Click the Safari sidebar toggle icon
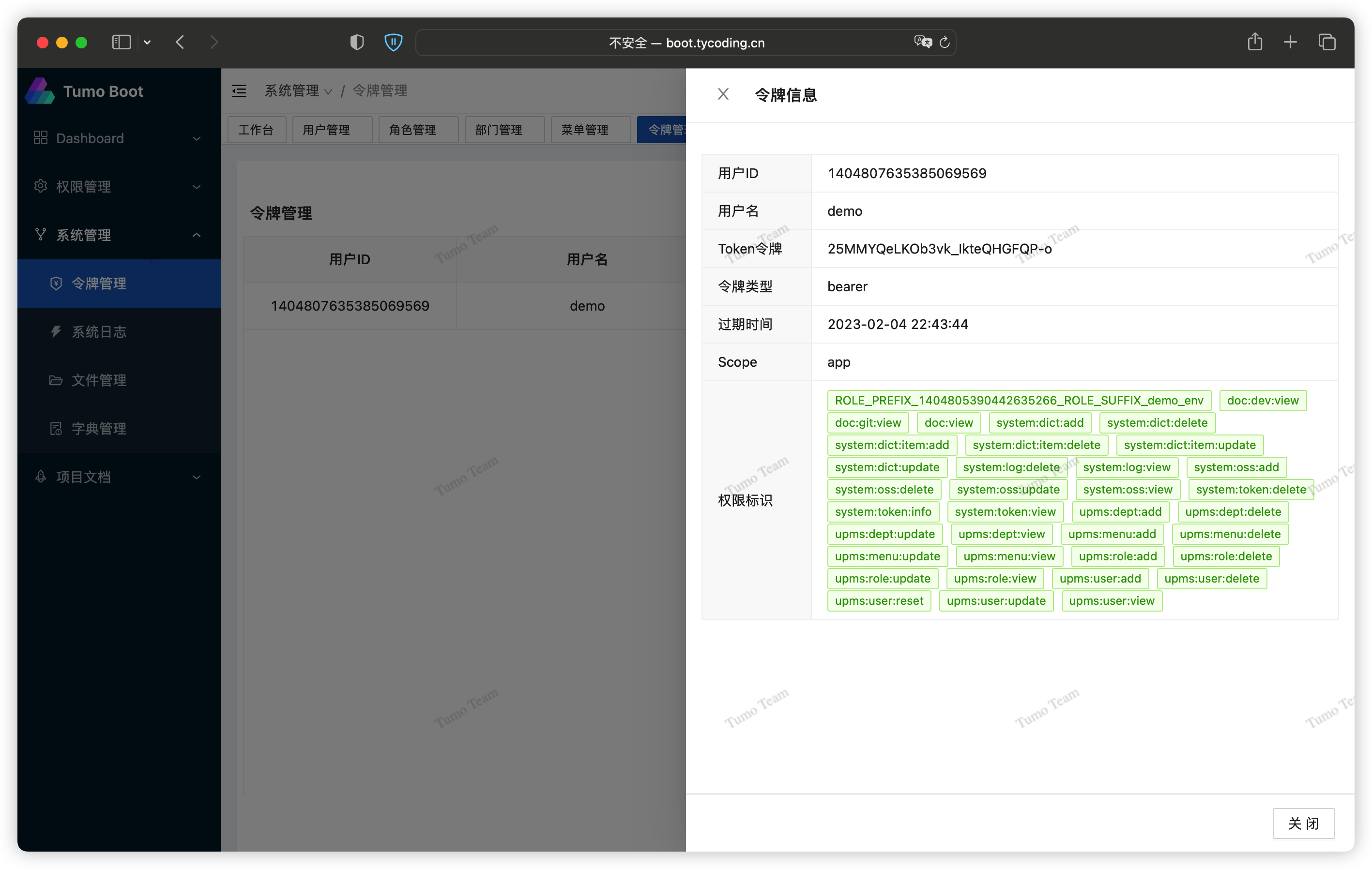The height and width of the screenshot is (869, 1372). tap(122, 42)
